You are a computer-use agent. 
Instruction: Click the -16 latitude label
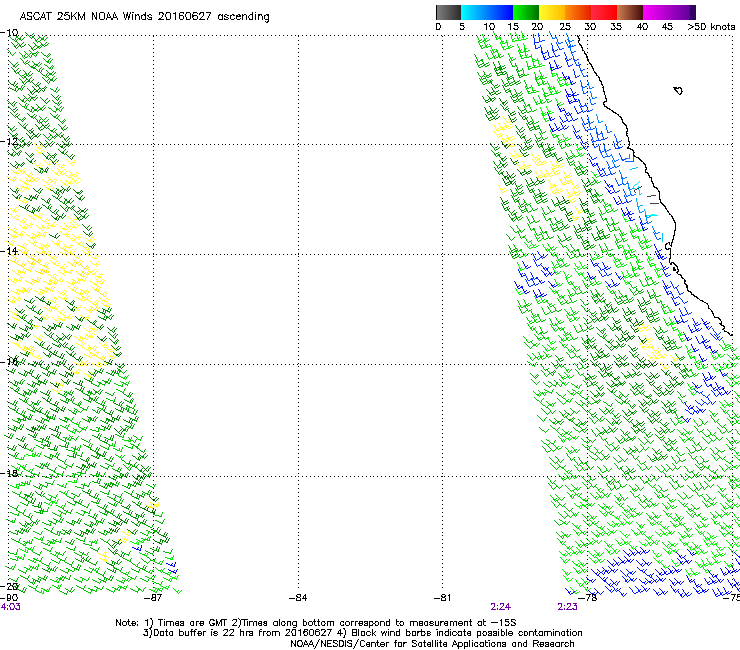pos(9,362)
